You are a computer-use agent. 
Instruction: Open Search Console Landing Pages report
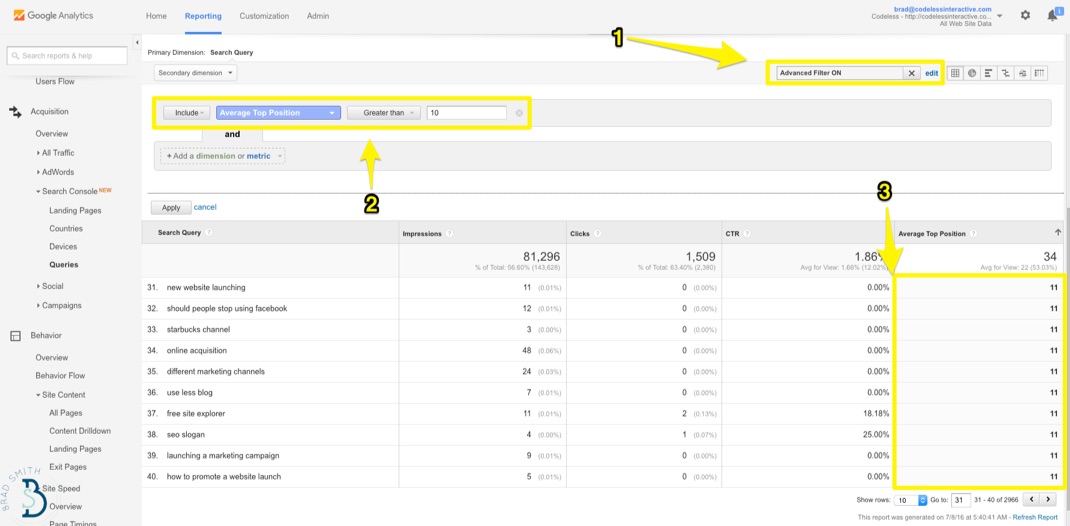pyautogui.click(x=75, y=210)
